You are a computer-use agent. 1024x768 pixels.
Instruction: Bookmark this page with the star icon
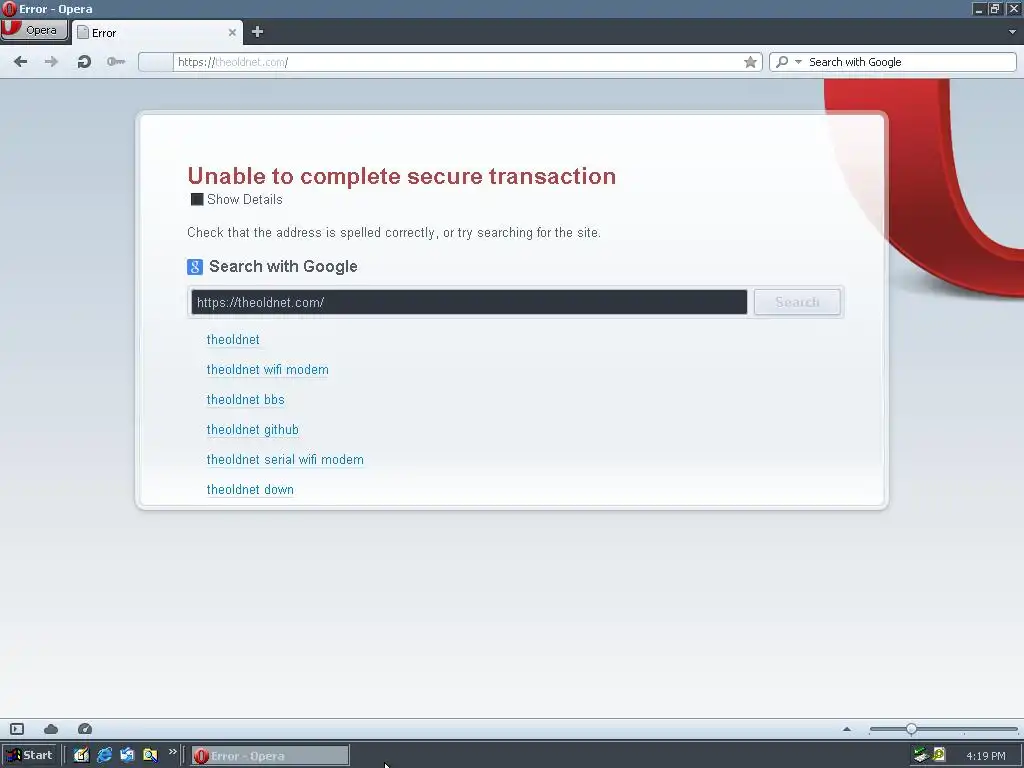tap(750, 62)
